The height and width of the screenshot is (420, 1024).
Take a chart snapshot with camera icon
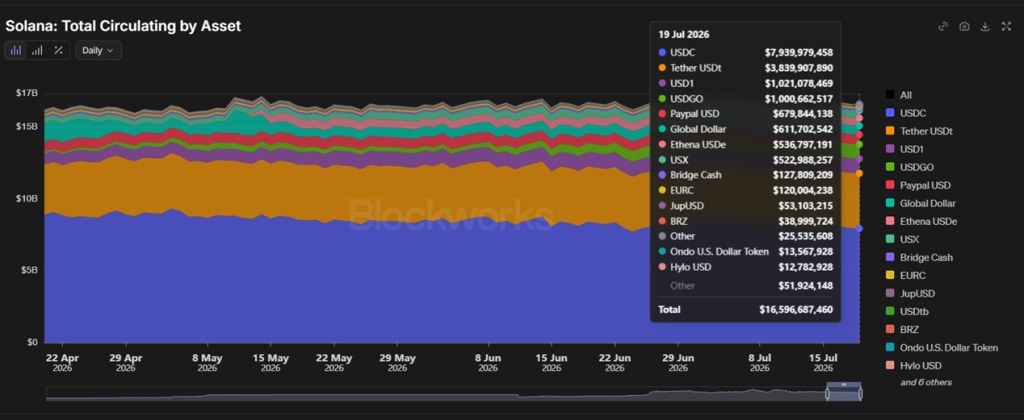click(964, 26)
